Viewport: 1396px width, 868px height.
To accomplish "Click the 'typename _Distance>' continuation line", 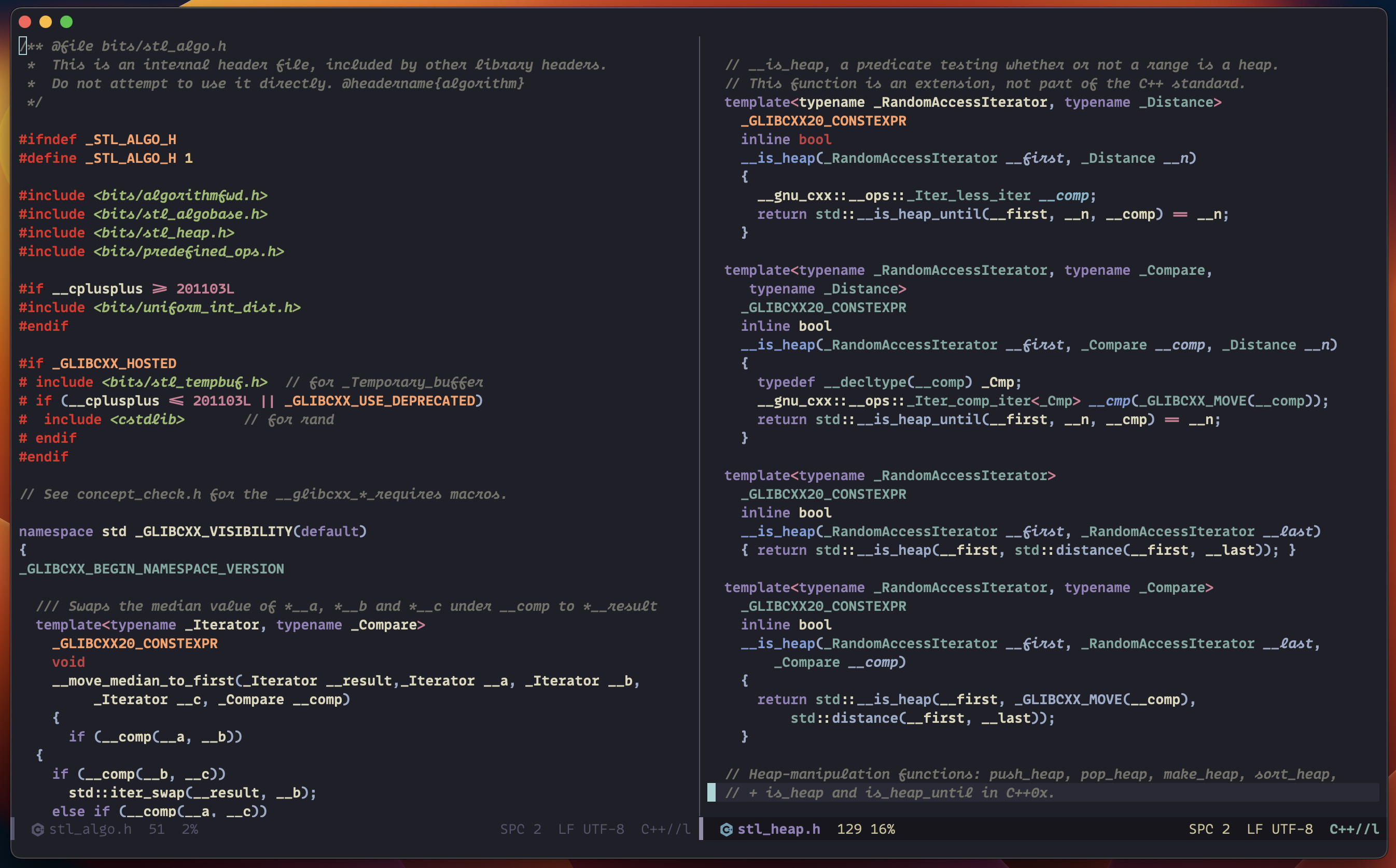I will [x=828, y=289].
